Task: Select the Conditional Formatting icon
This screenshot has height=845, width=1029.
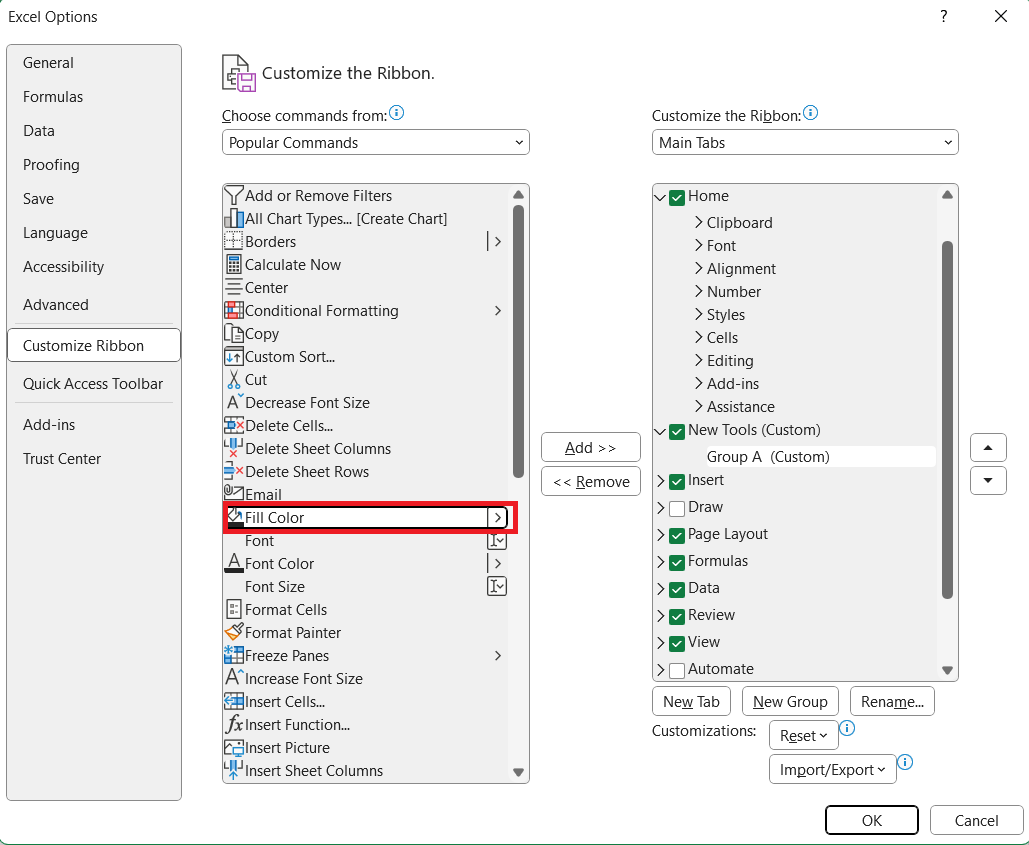Action: pyautogui.click(x=234, y=310)
